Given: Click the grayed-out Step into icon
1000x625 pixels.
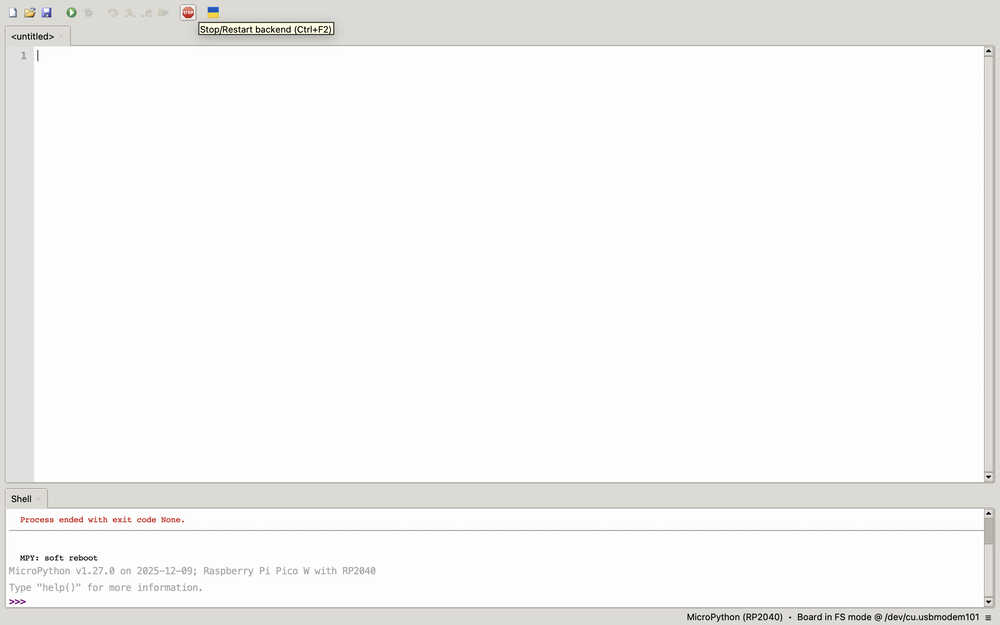Looking at the screenshot, I should [x=130, y=12].
